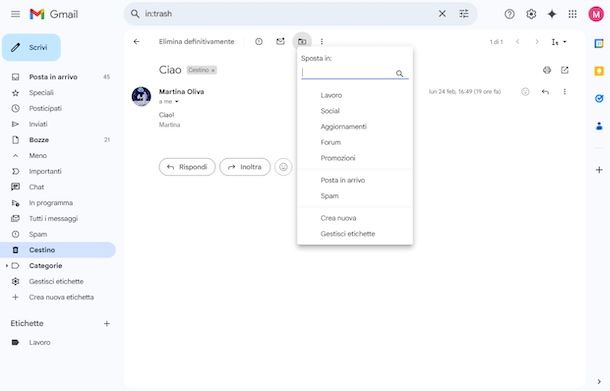Click Martina Oliva's avatar
Screen dimensions: 610x391
(141, 96)
